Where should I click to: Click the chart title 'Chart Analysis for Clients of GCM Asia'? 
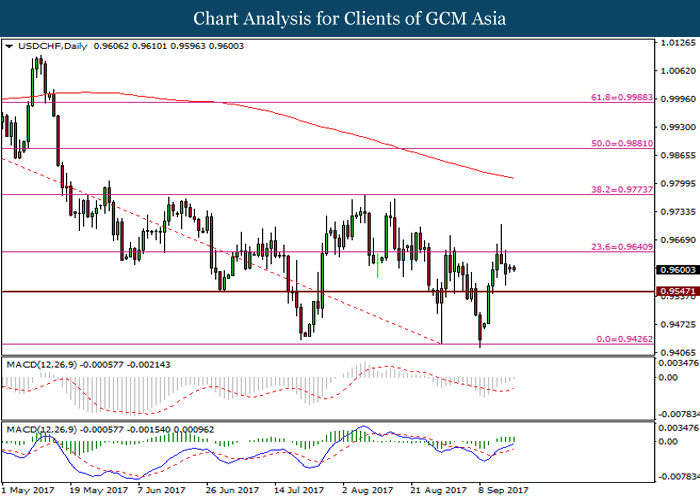[349, 17]
